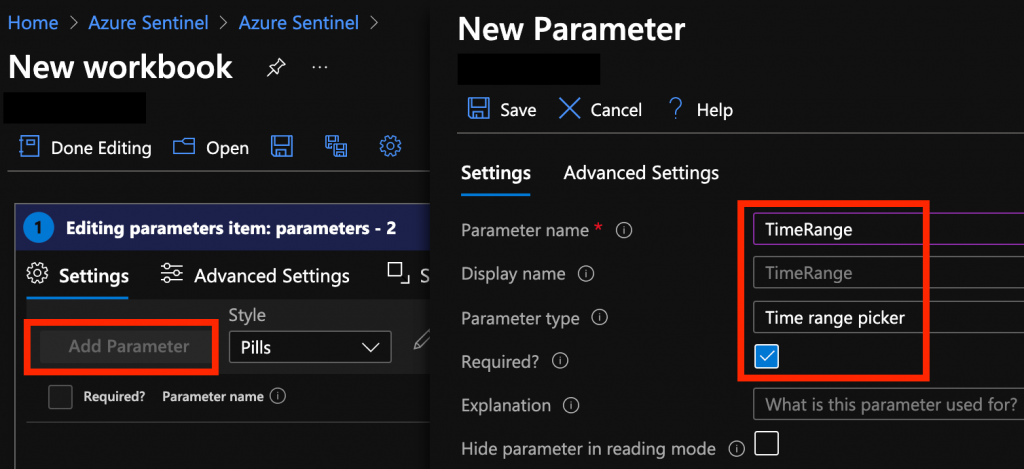Click the first Azure Sentinel breadcrumb

click(148, 23)
